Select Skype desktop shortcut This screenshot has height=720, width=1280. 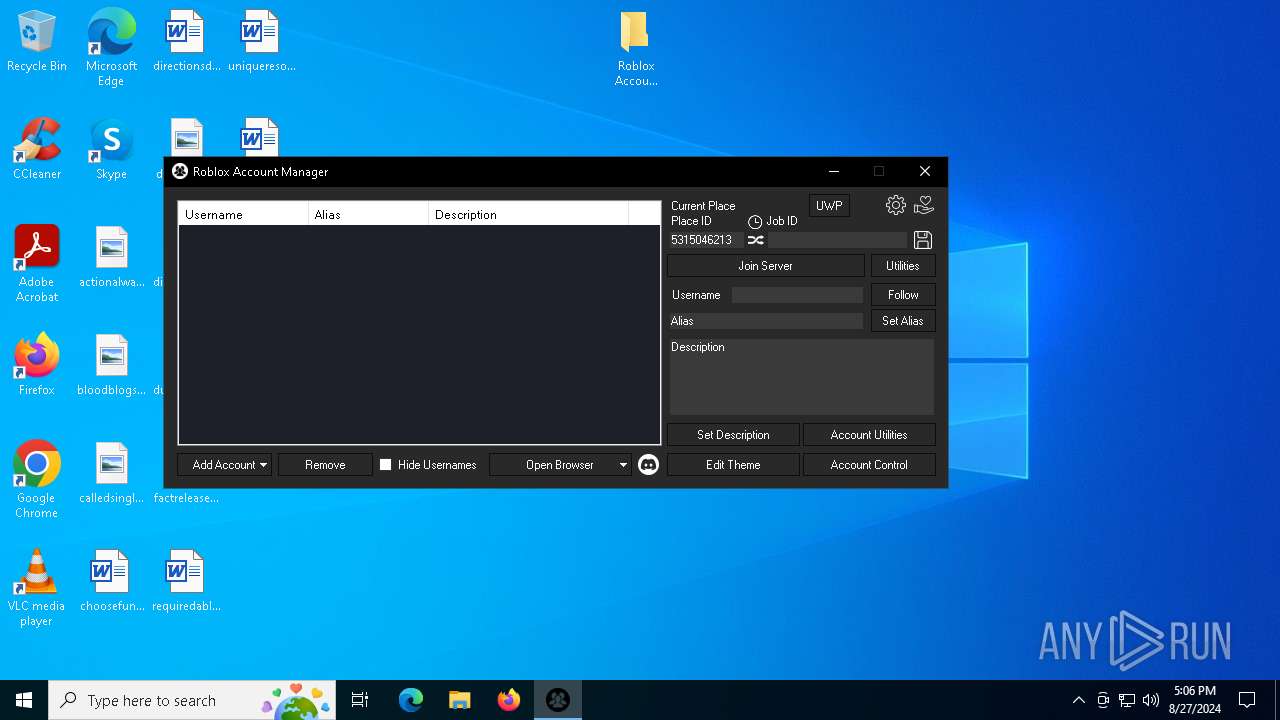tap(111, 150)
